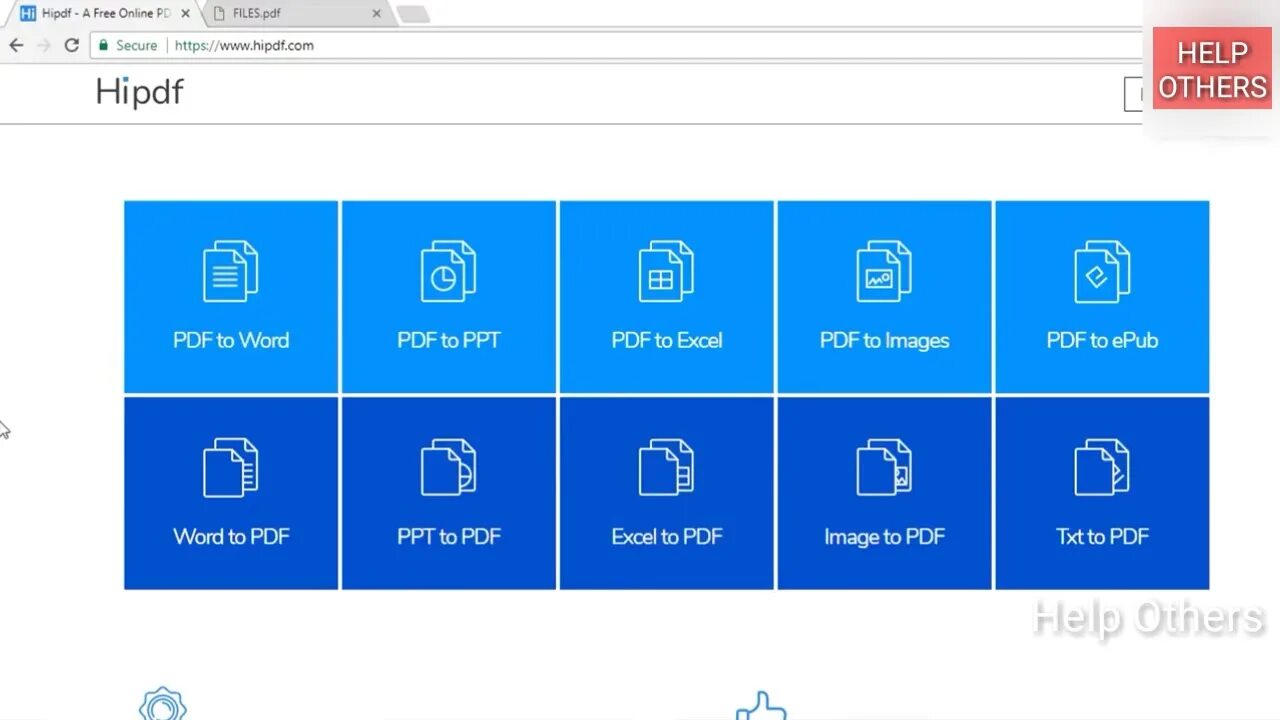Click the Excel to PDF icon
The width and height of the screenshot is (1280, 720).
[x=666, y=467]
